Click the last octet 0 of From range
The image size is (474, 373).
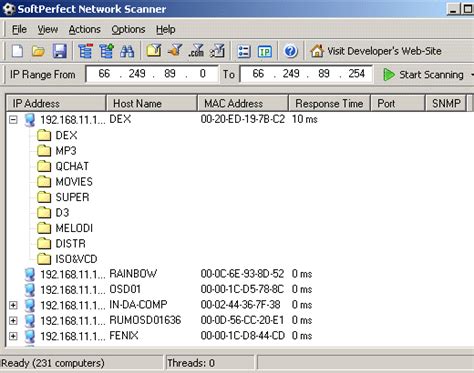(x=203, y=74)
